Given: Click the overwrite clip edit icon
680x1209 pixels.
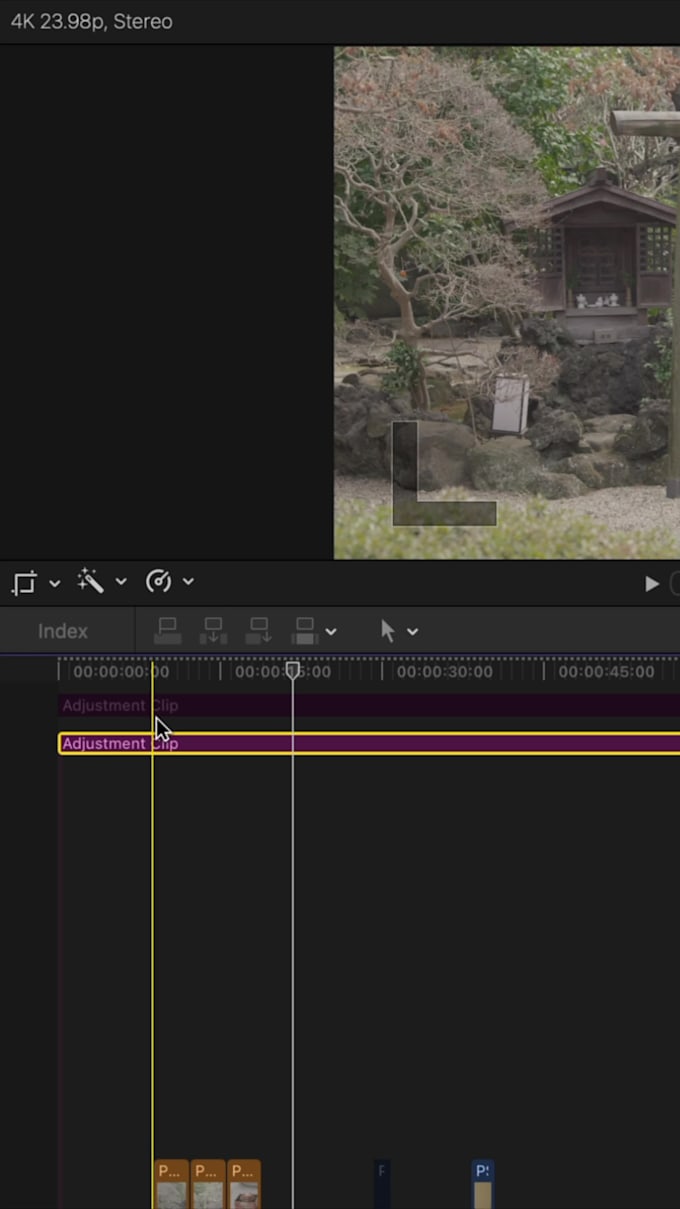Looking at the screenshot, I should [x=305, y=631].
